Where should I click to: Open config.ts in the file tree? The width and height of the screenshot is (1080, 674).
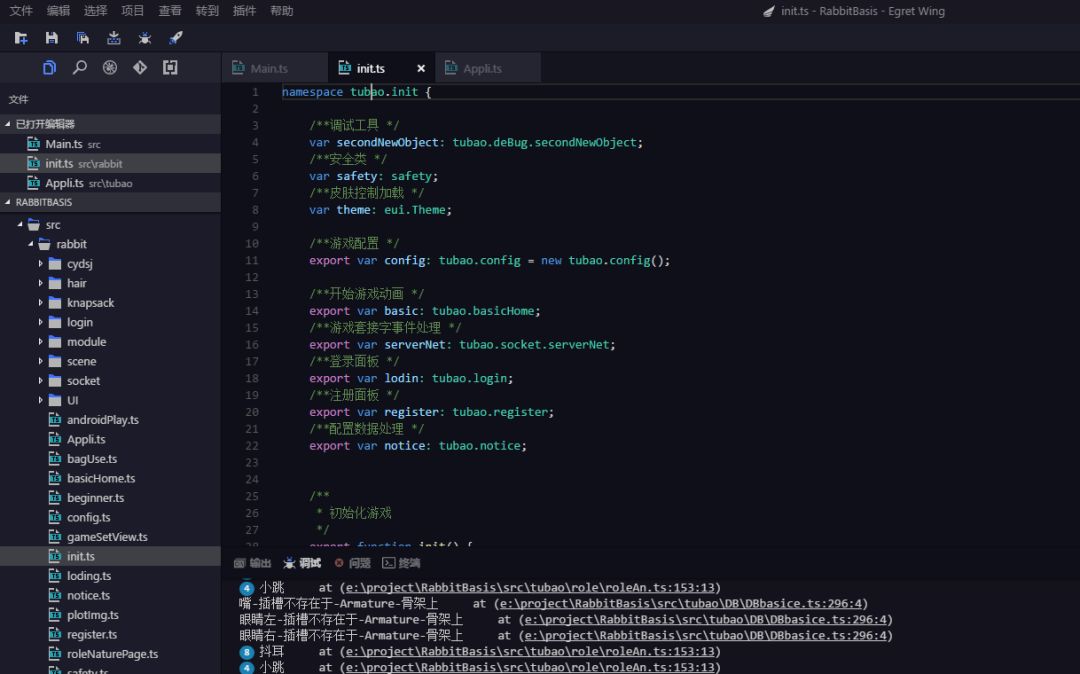coord(88,518)
